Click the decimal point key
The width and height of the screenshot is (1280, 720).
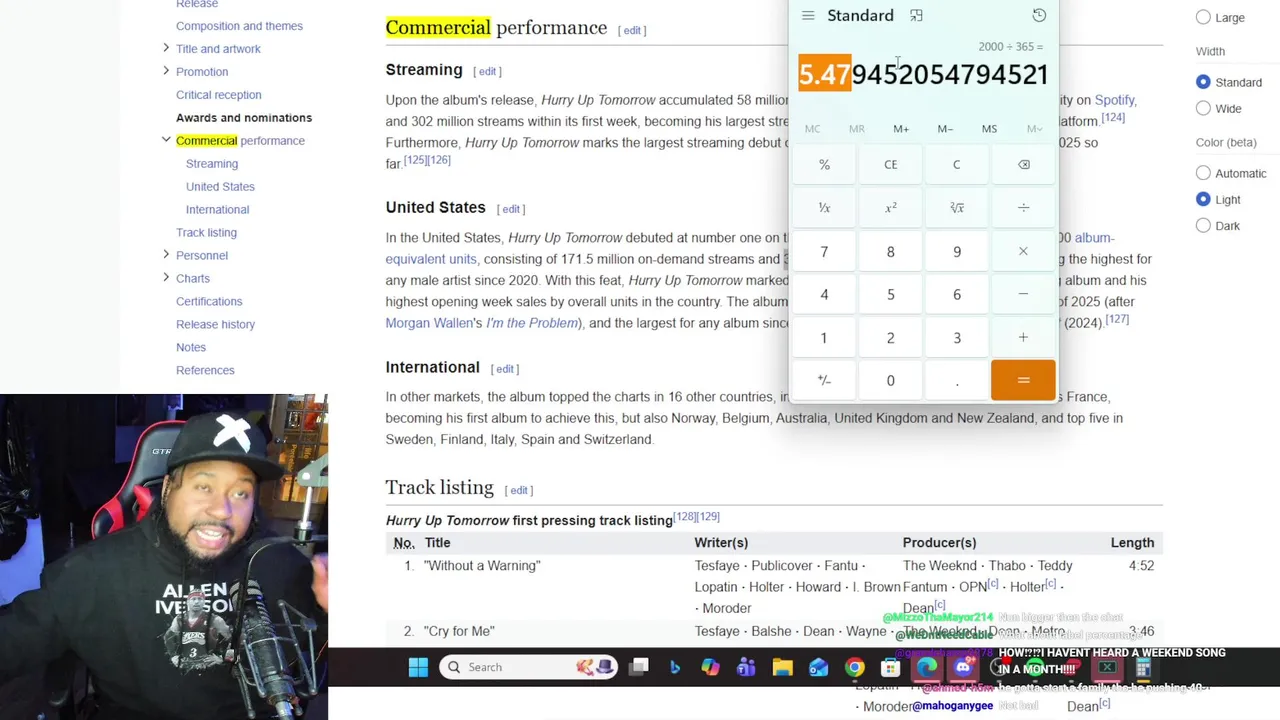click(x=957, y=380)
